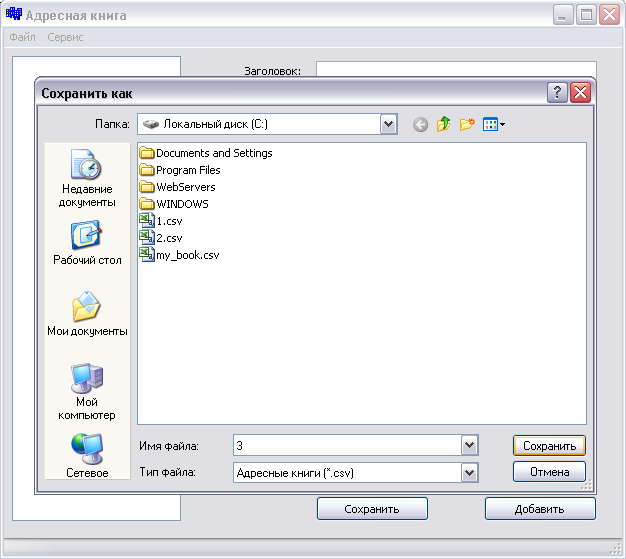Click the dialog help question-mark button
The width and height of the screenshot is (626, 559).
point(557,93)
